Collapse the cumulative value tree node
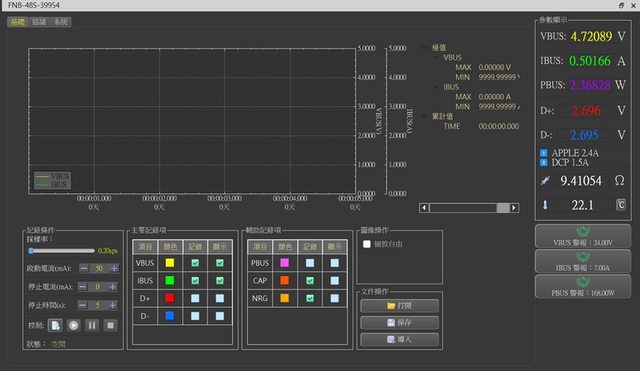Viewport: 640px width, 371px height. tap(425, 116)
